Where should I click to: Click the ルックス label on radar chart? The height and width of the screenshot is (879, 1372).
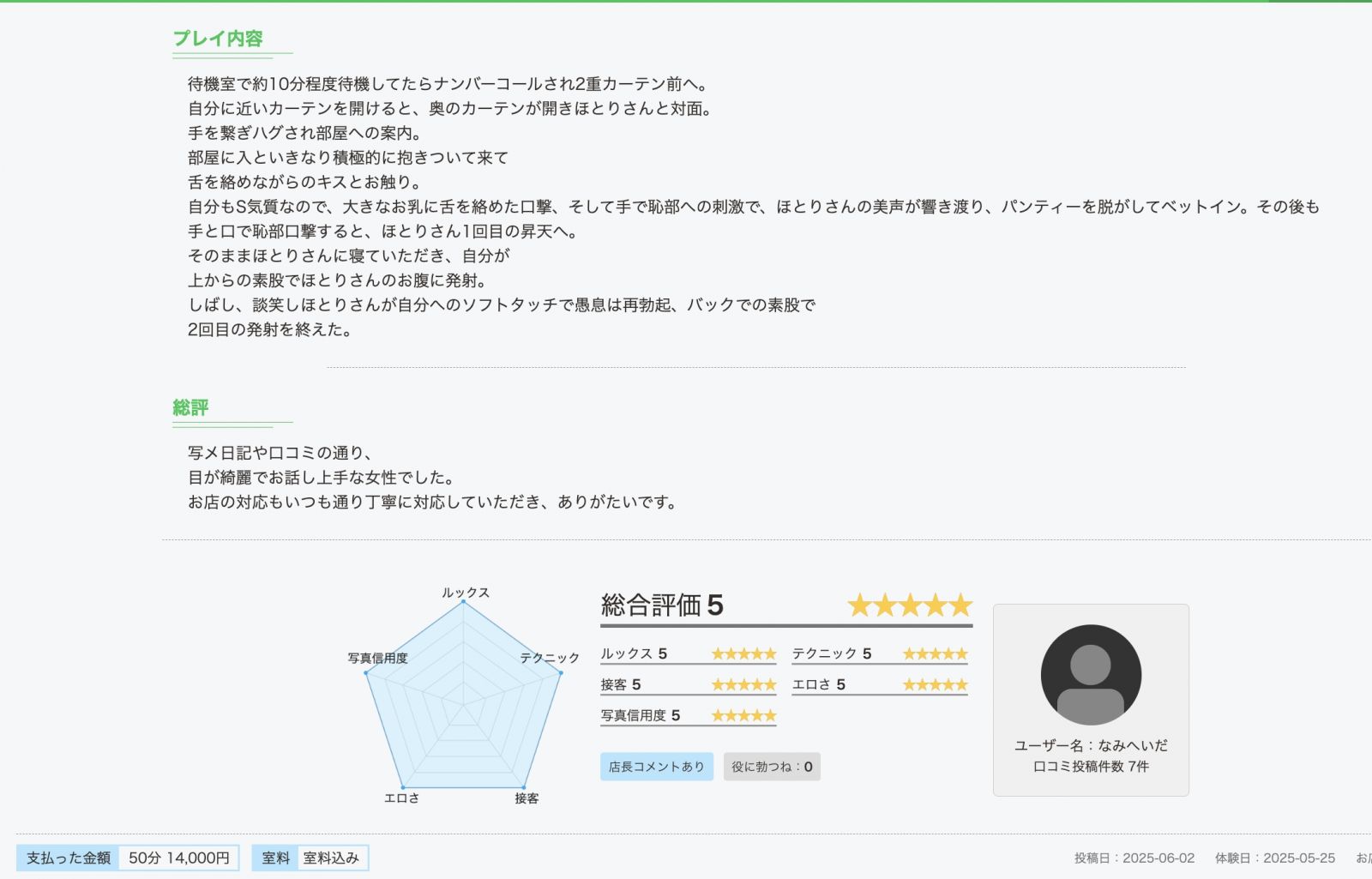point(465,593)
